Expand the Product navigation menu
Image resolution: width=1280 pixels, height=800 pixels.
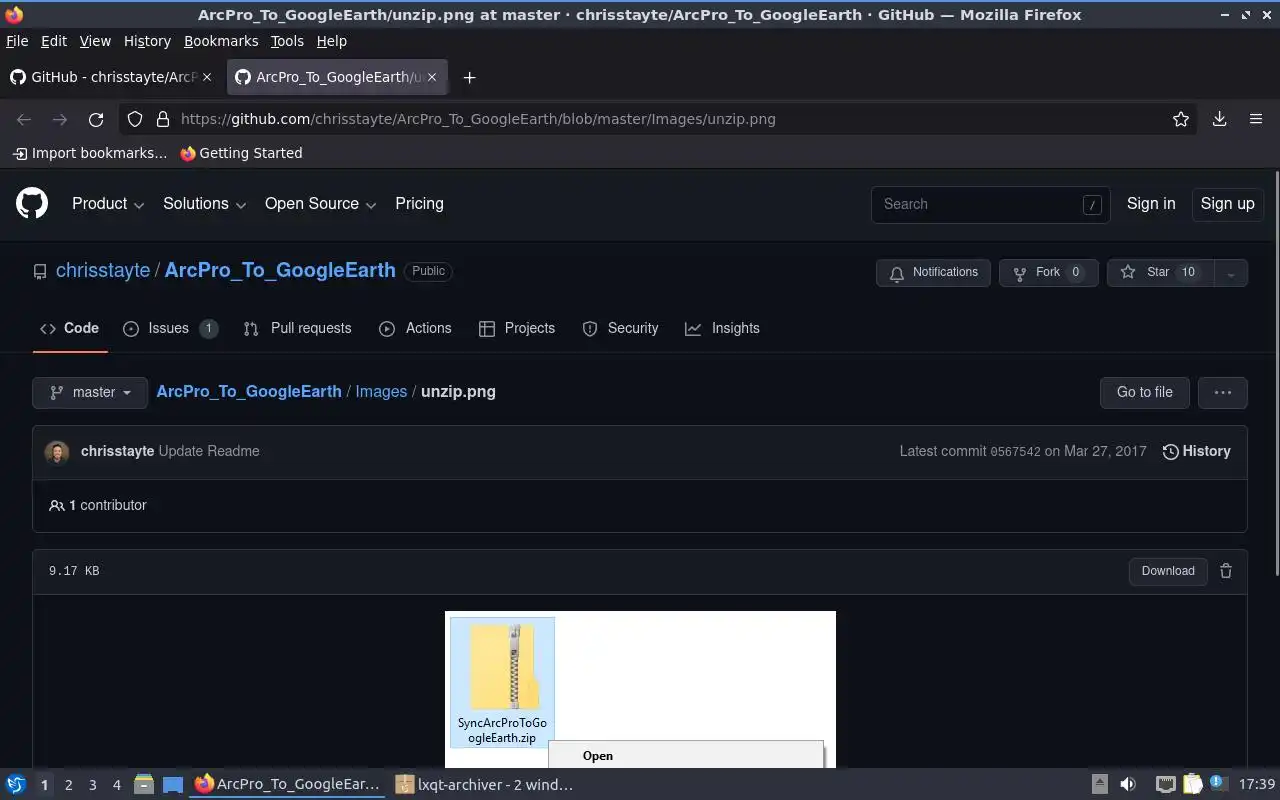(108, 204)
